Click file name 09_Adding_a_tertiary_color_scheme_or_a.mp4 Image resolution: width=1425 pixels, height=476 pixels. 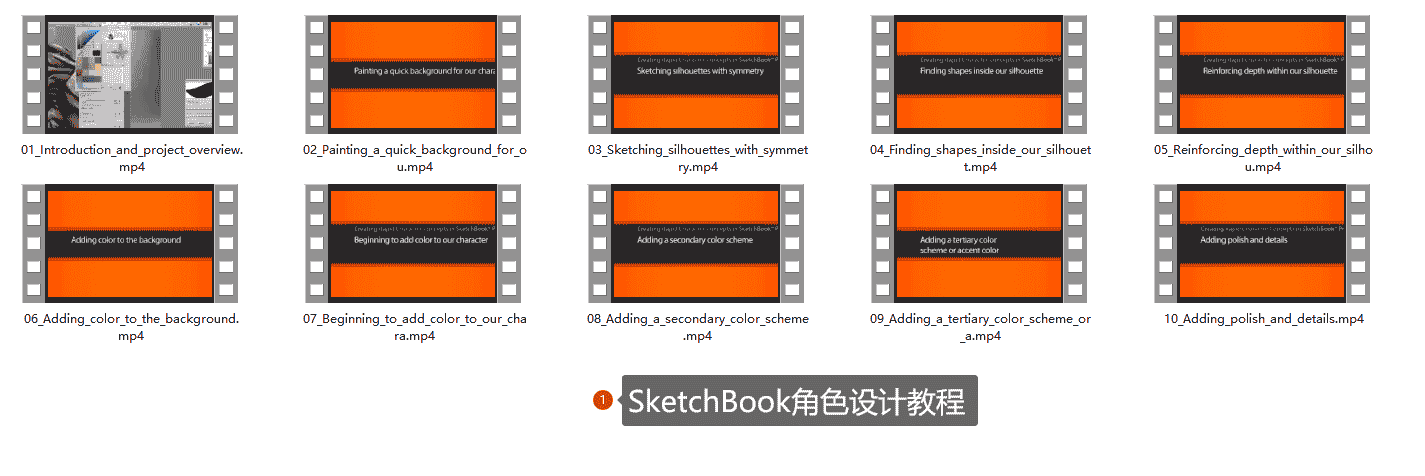click(980, 327)
